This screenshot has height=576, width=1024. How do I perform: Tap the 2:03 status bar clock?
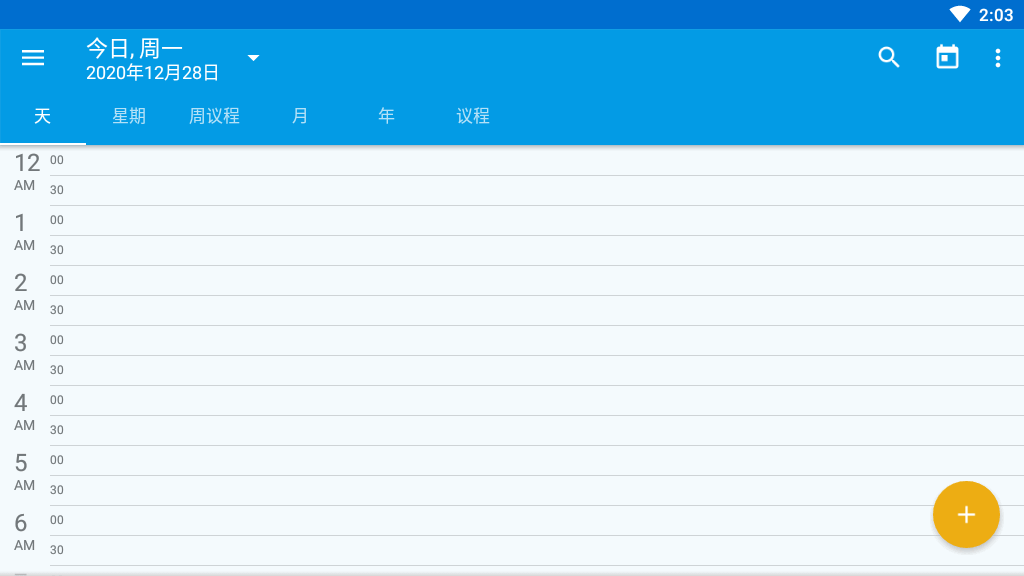point(995,15)
